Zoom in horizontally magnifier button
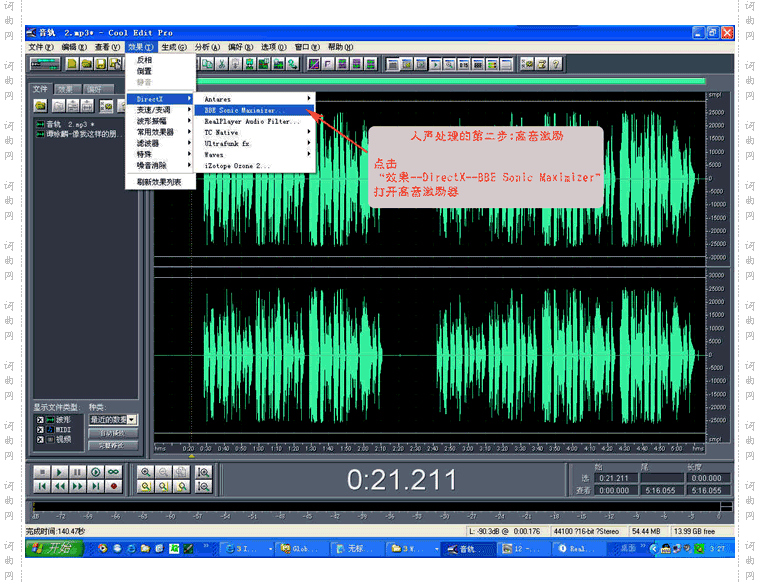The height and width of the screenshot is (583, 760). [x=145, y=472]
